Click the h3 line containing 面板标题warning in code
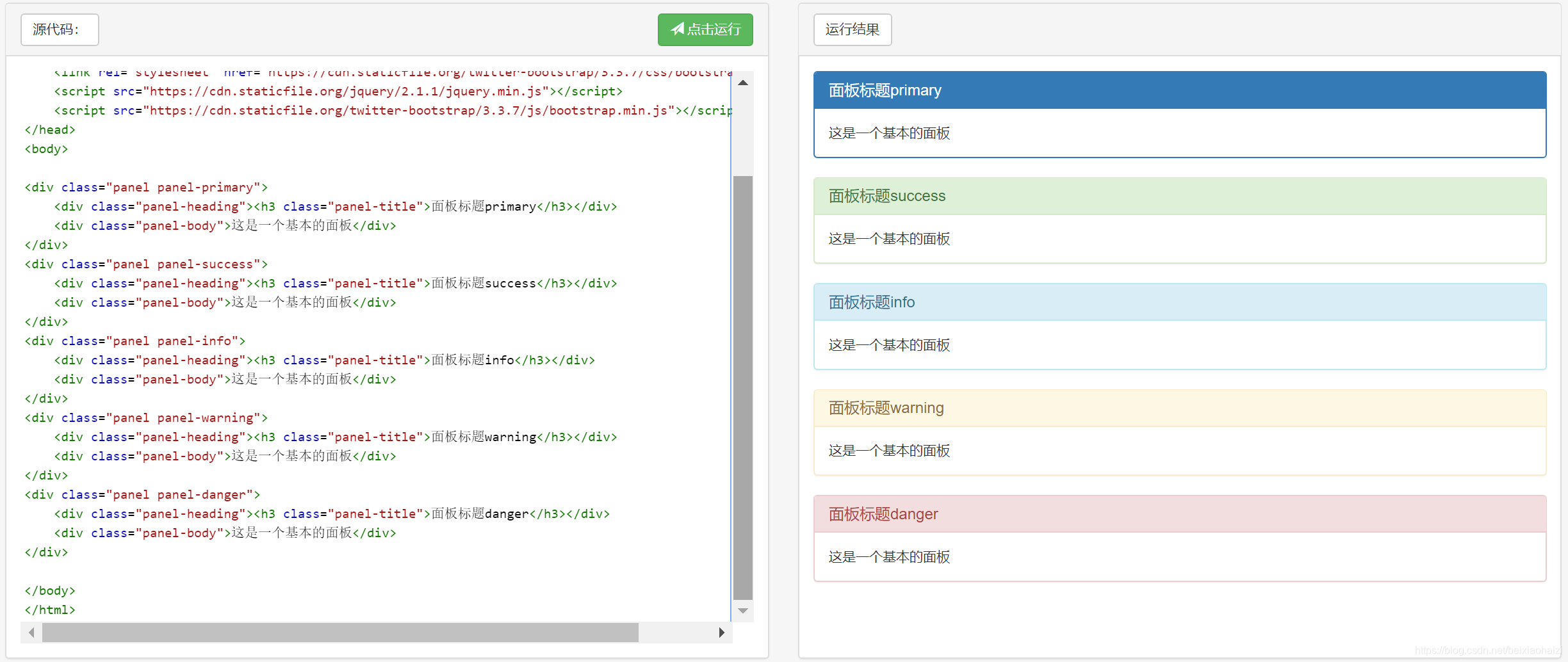Screen dimensions: 1568x662 pos(336,437)
